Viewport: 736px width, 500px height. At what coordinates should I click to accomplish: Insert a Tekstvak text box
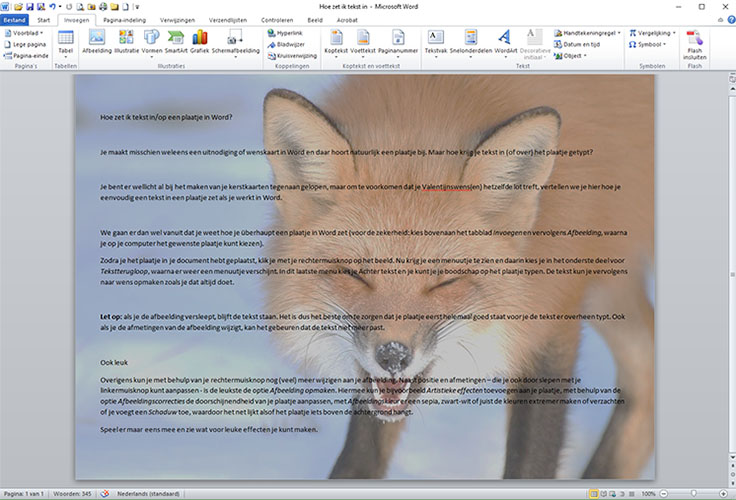436,42
